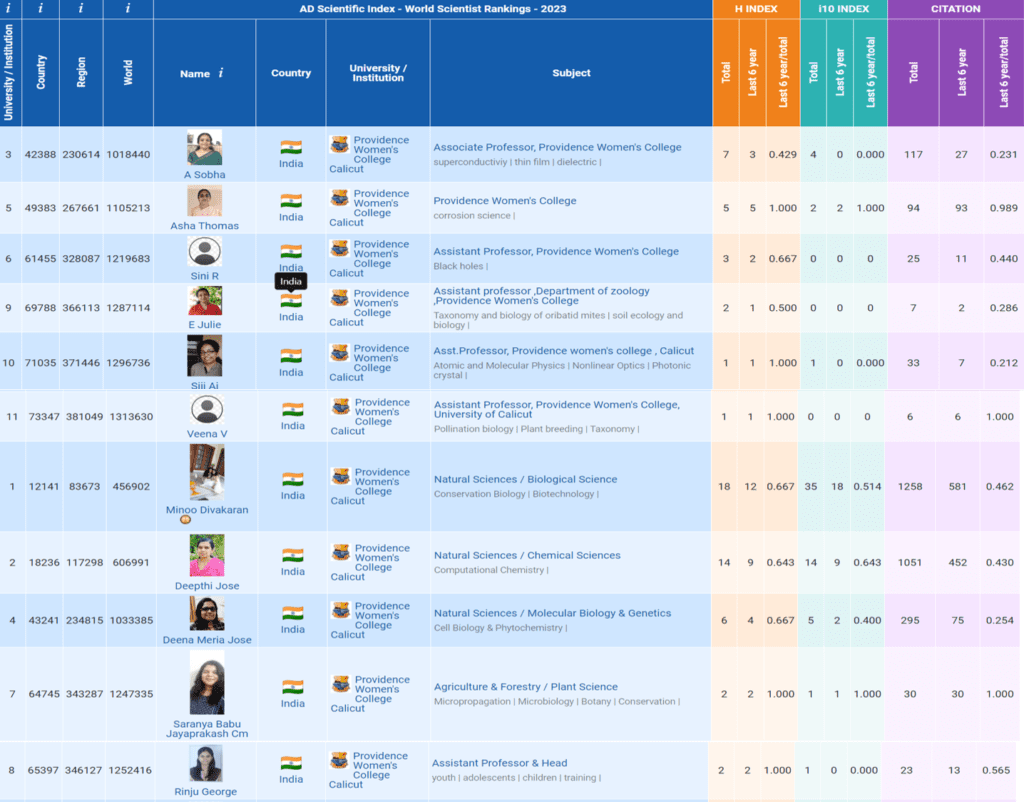Click the default avatar icon for Veena V
The height and width of the screenshot is (802, 1024).
click(x=207, y=410)
